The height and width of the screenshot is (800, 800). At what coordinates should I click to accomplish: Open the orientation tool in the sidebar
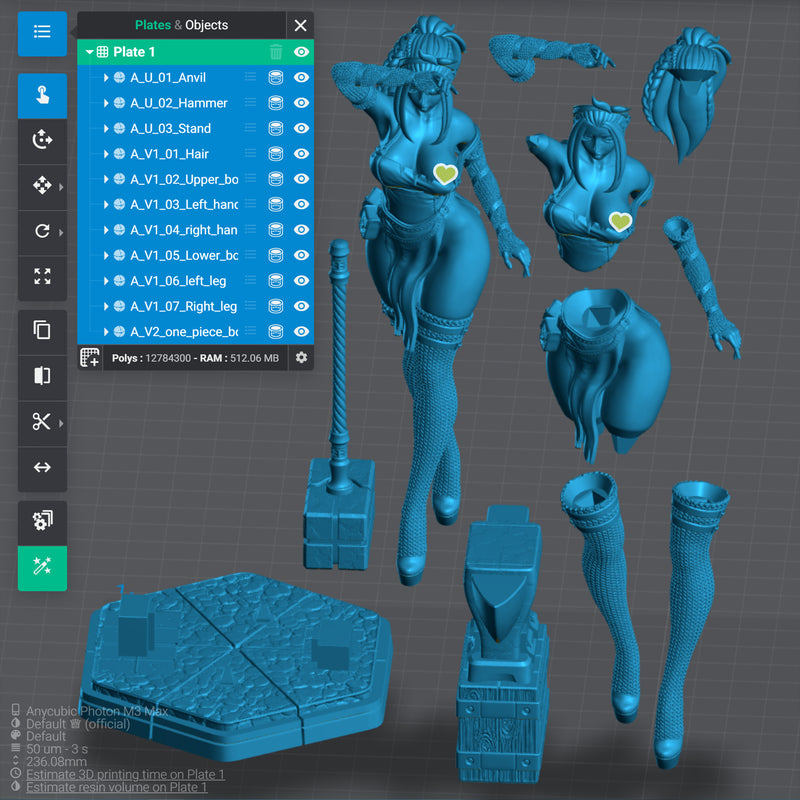point(42,139)
